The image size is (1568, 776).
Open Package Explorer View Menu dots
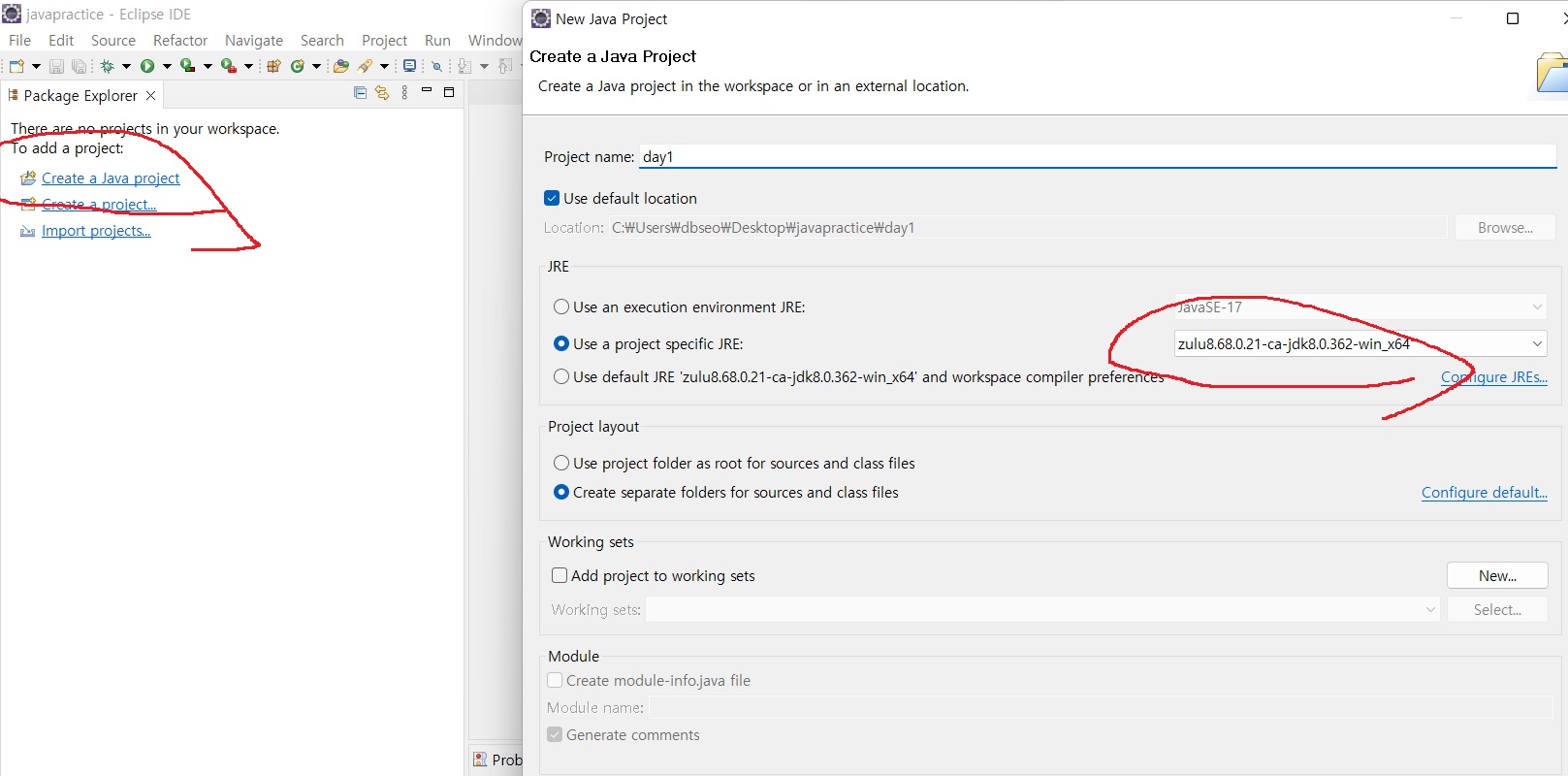(404, 93)
